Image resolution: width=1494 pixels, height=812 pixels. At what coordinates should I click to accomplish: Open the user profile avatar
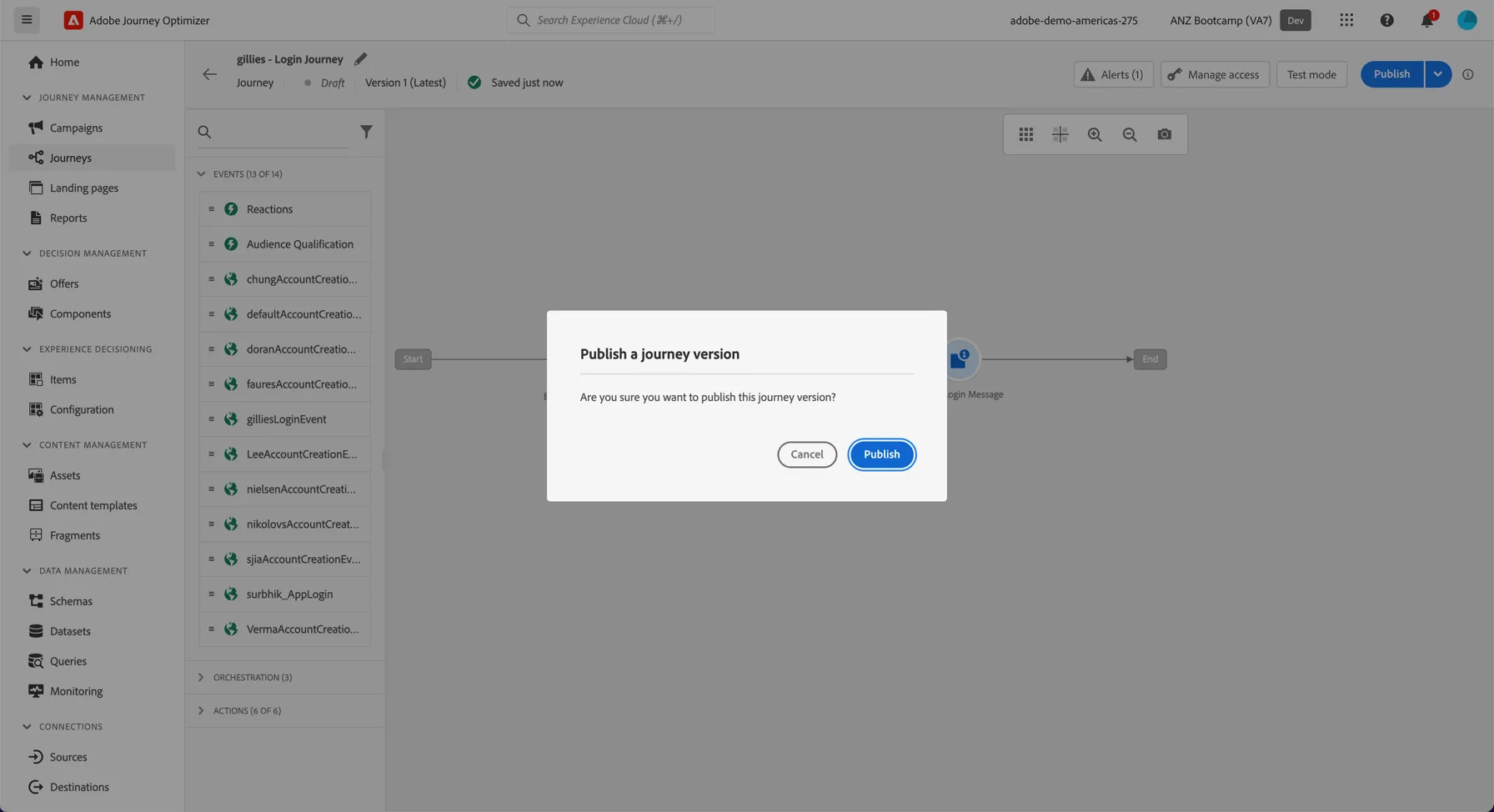coord(1466,20)
